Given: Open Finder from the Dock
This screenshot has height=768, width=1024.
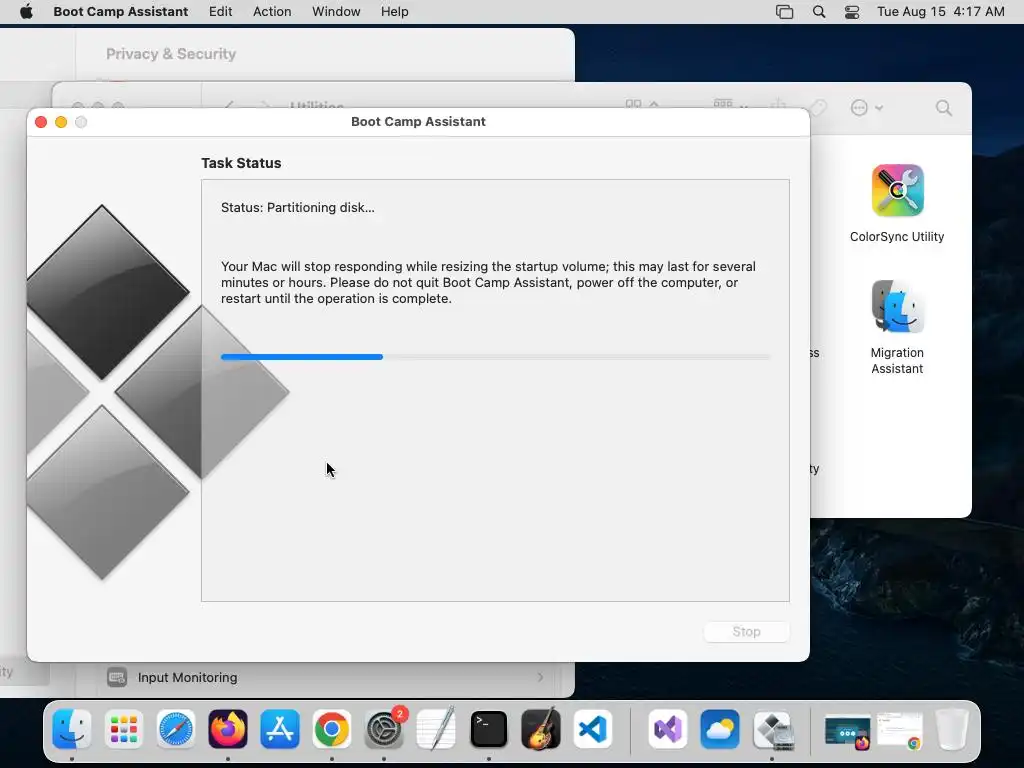Looking at the screenshot, I should click(71, 729).
